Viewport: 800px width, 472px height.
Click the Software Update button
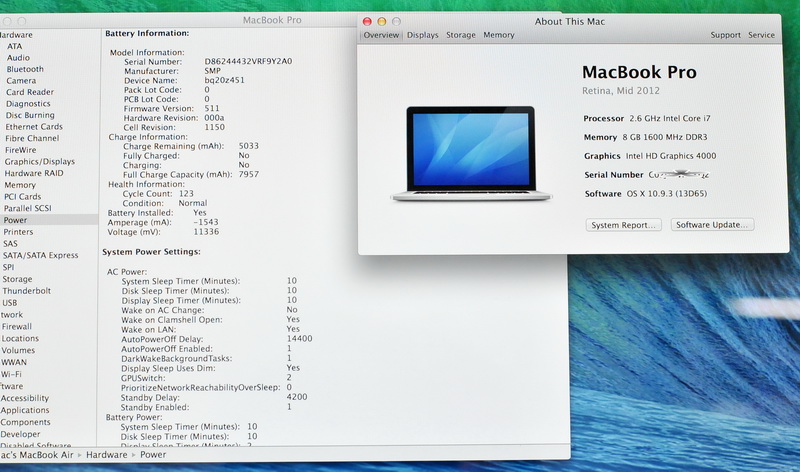(712, 225)
